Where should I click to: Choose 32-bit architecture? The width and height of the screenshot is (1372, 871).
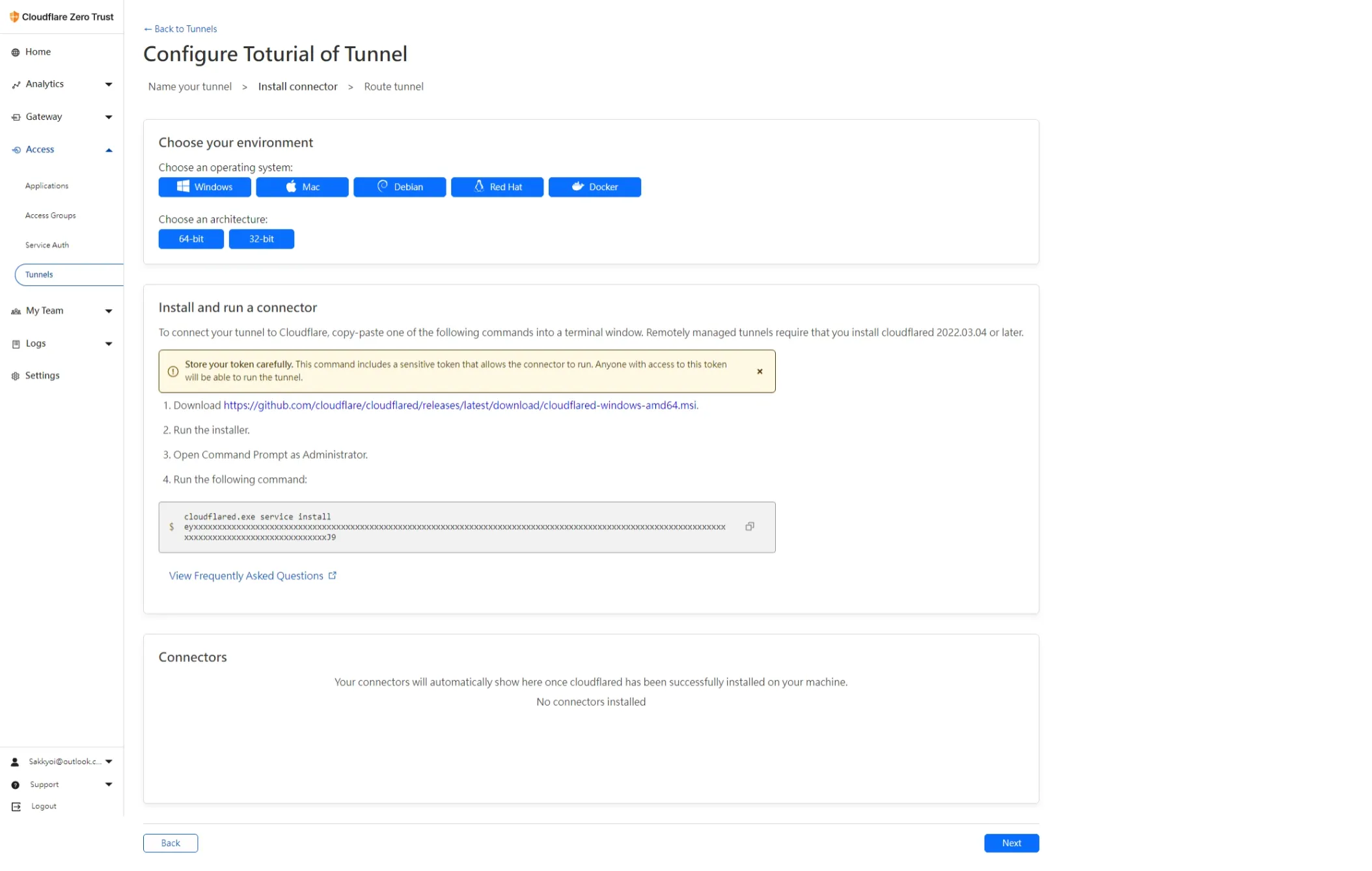[x=262, y=239]
